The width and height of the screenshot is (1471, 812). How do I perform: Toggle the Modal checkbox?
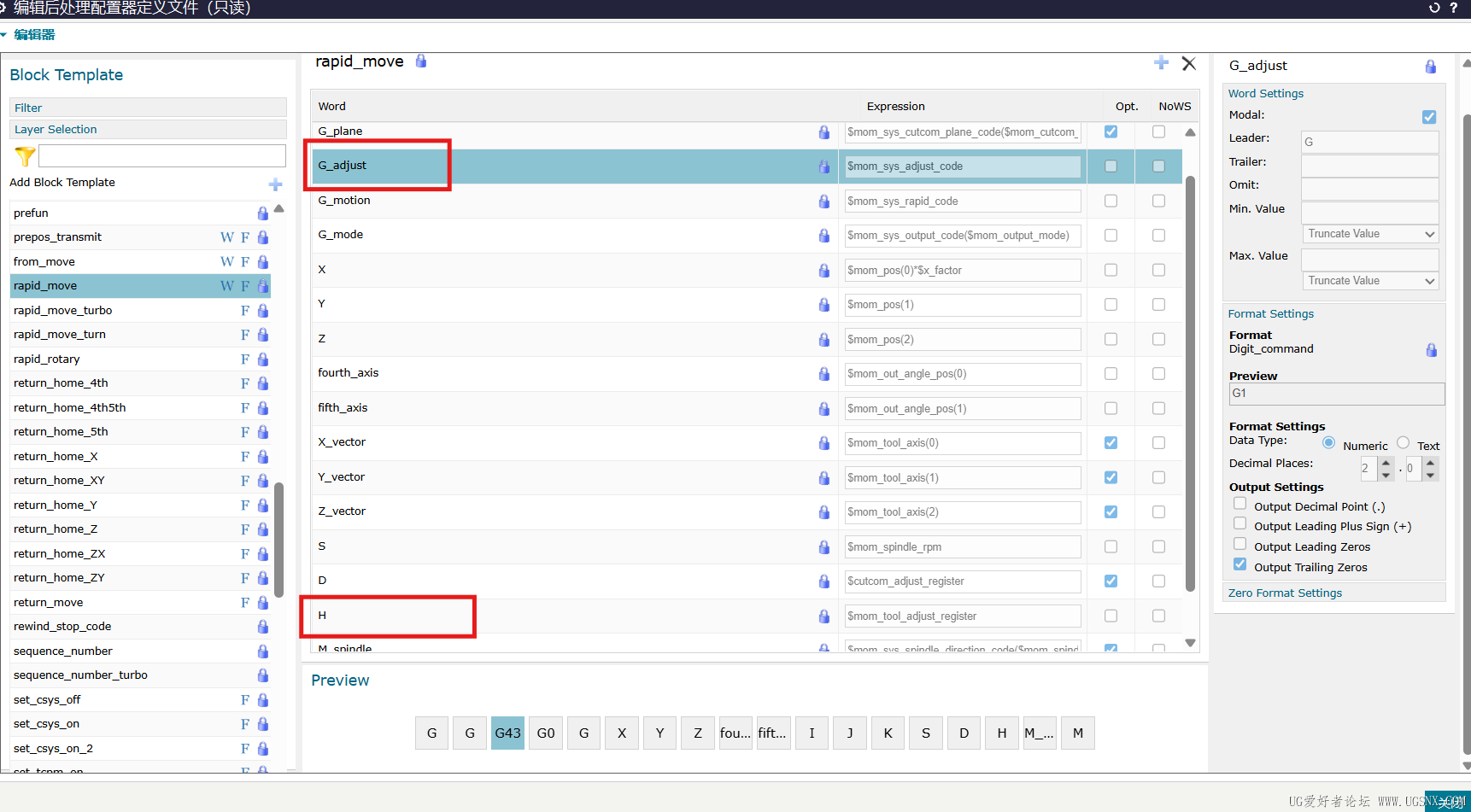[x=1428, y=117]
